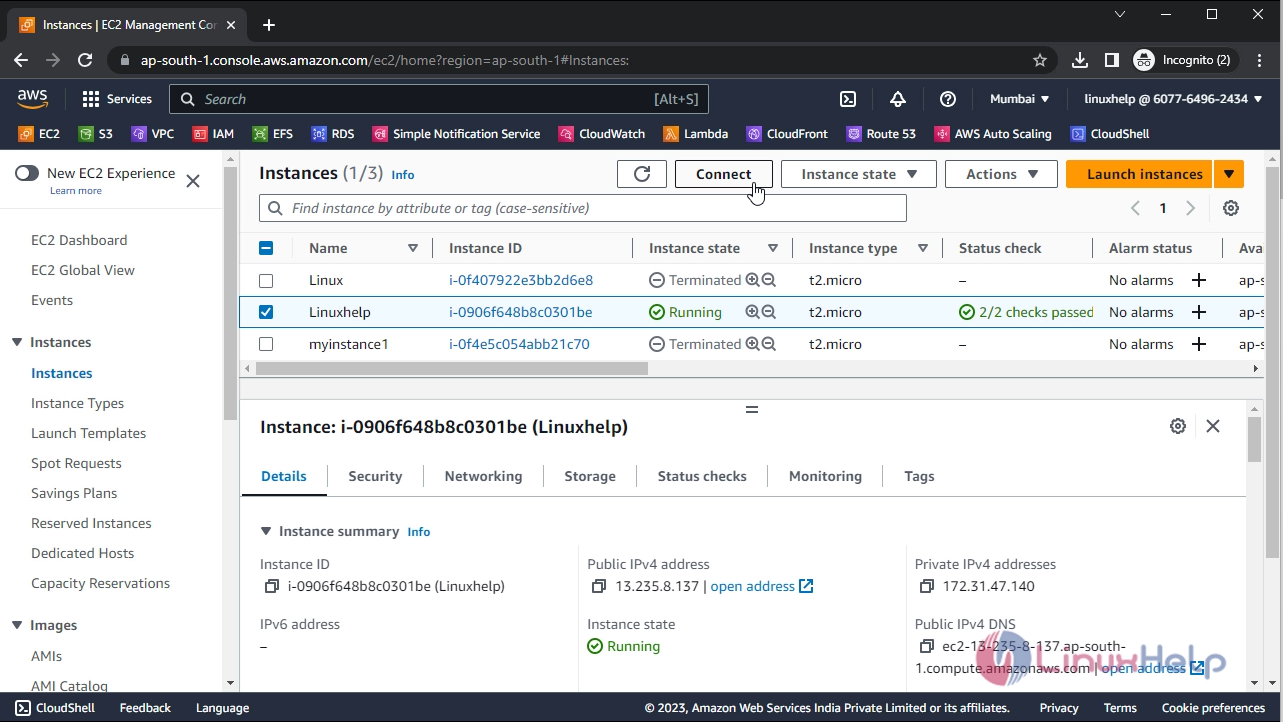Click the detail panel resize handle
The height and width of the screenshot is (722, 1283).
click(752, 409)
